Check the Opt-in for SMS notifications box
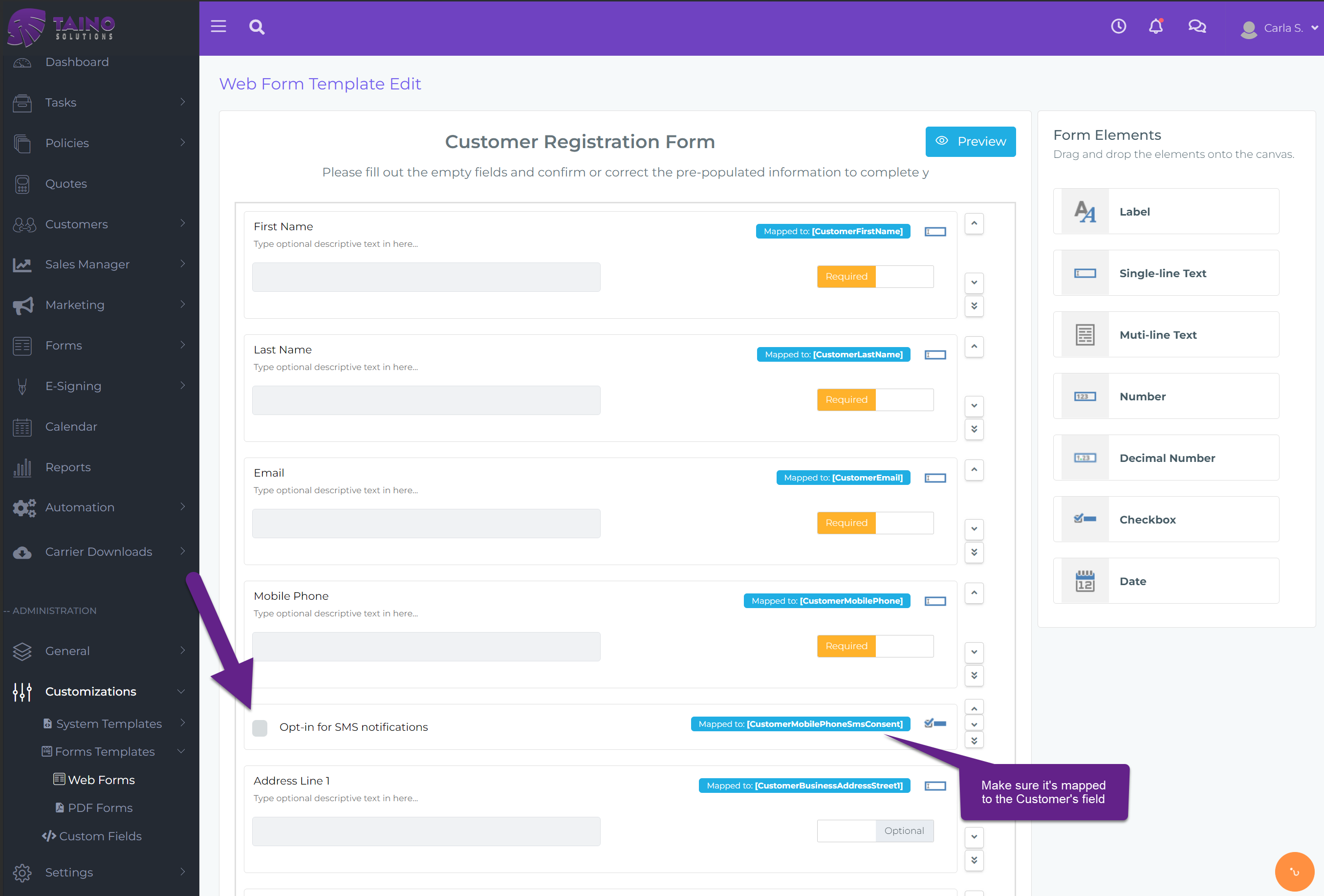The image size is (1324, 896). [260, 727]
